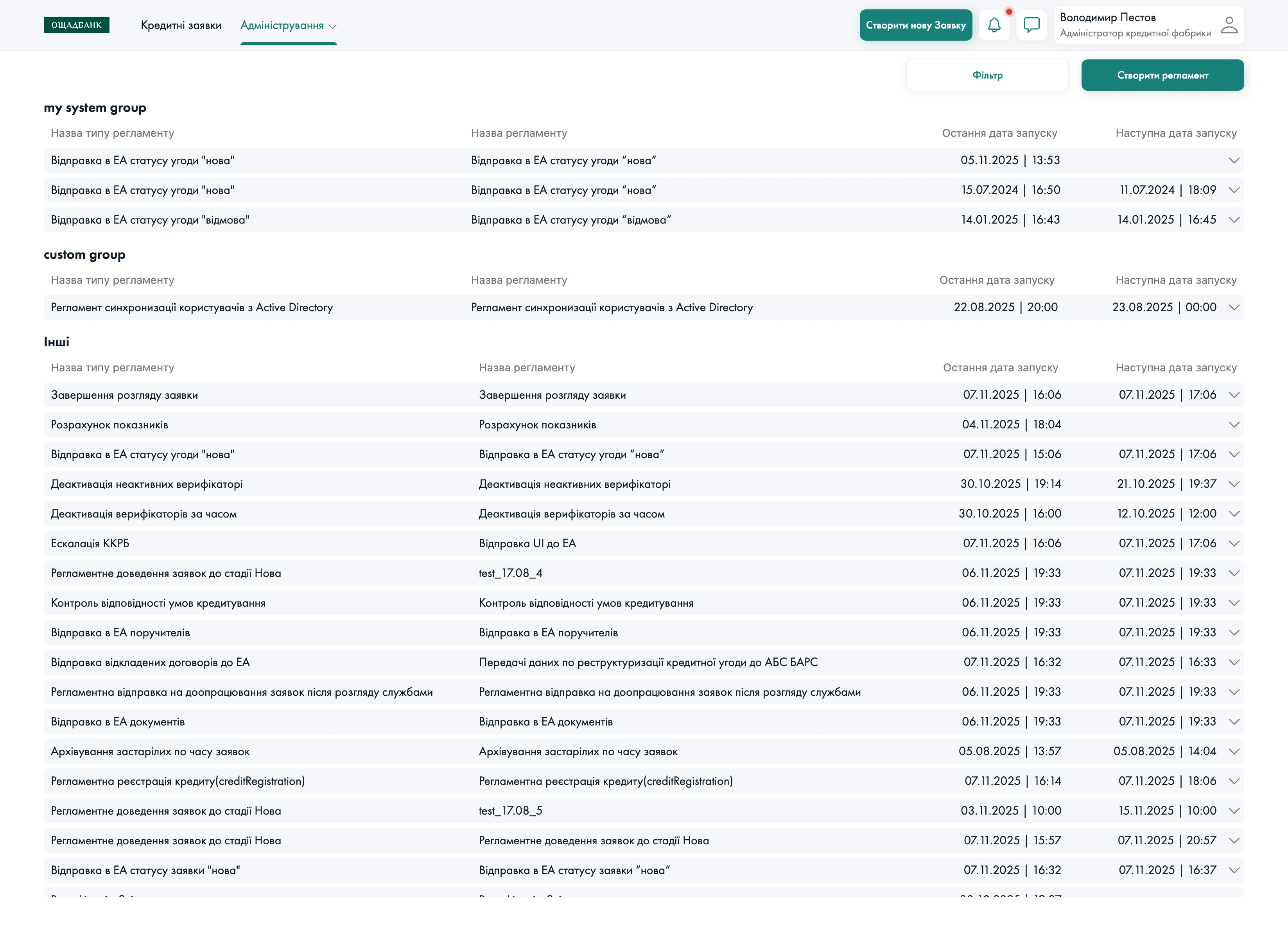Open the Фільтр button
Screen dimensions: 1288x935
[987, 75]
